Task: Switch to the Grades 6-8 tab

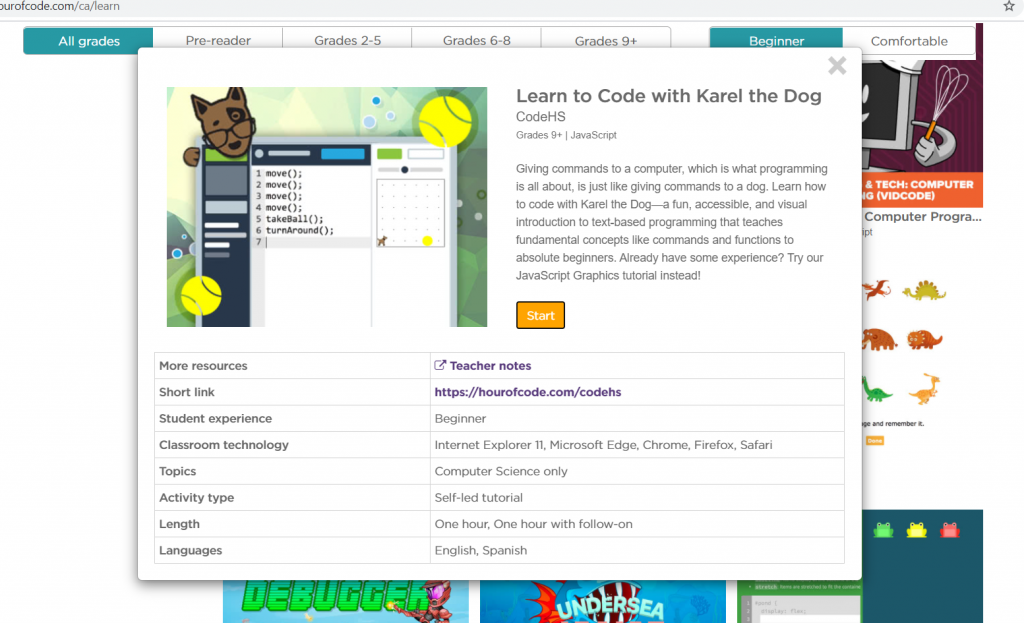Action: tap(477, 40)
